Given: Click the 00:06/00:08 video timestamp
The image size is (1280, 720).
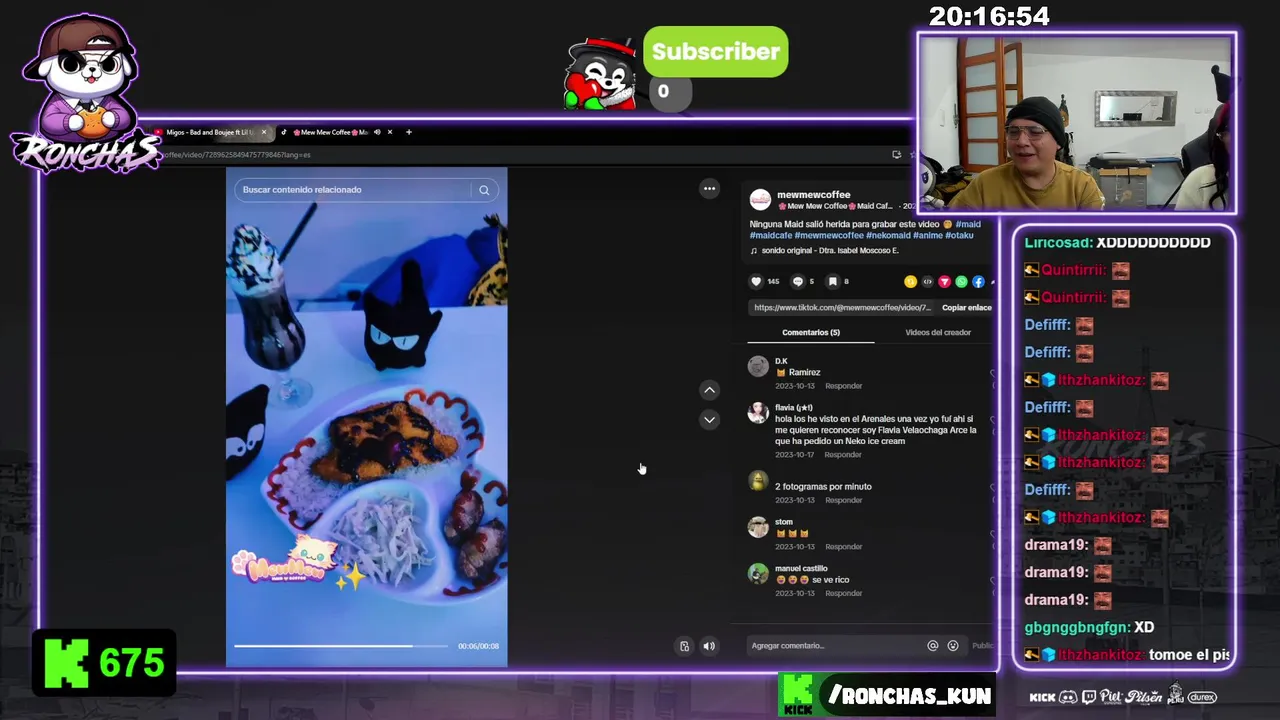Looking at the screenshot, I should pos(478,646).
